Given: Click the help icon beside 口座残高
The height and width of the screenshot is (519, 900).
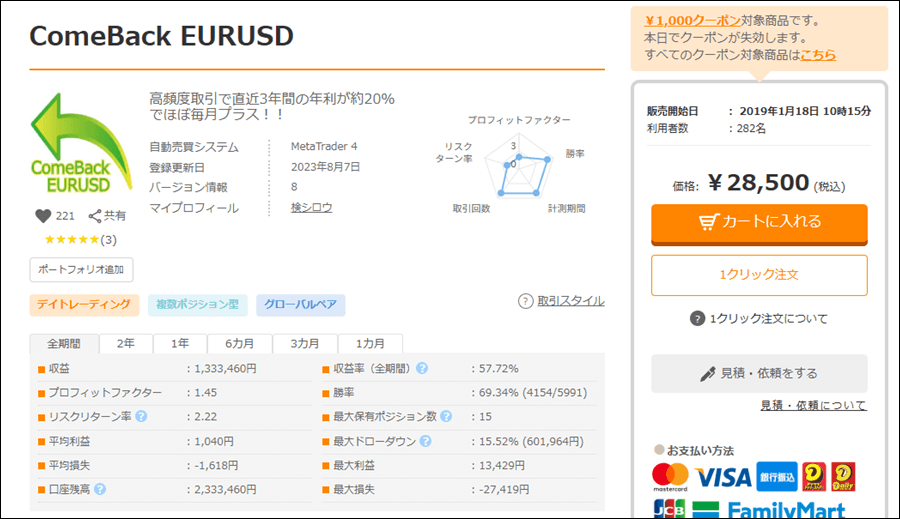Looking at the screenshot, I should coord(100,489).
